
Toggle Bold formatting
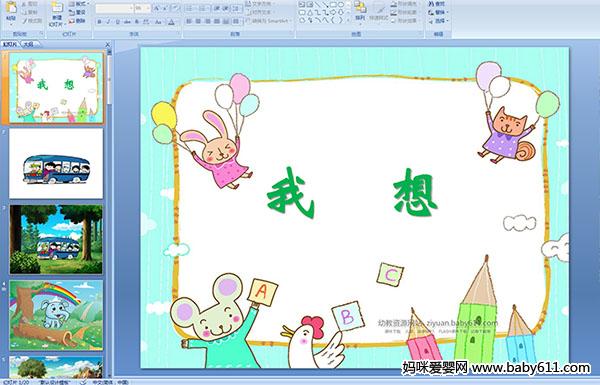(99, 22)
